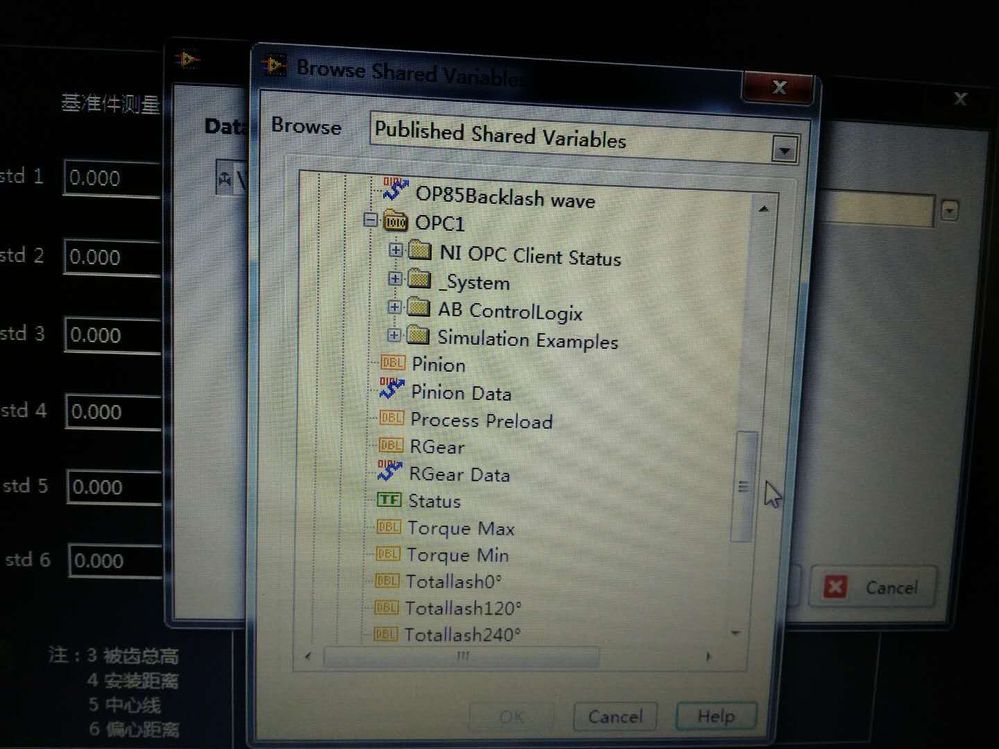Viewport: 999px width, 749px height.
Task: Click waveform icon beside Pinion Data
Action: [392, 389]
